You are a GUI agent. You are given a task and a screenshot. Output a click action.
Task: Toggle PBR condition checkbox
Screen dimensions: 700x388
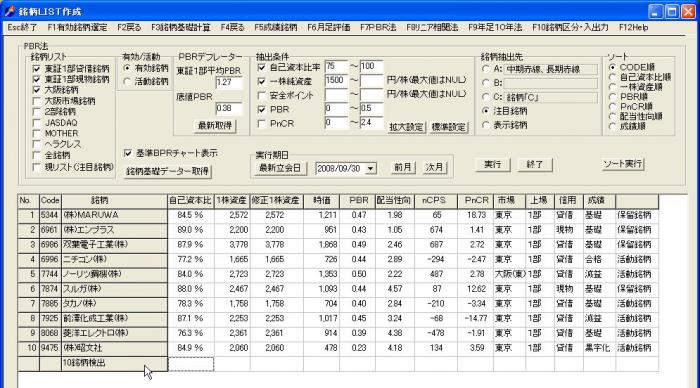pos(262,110)
